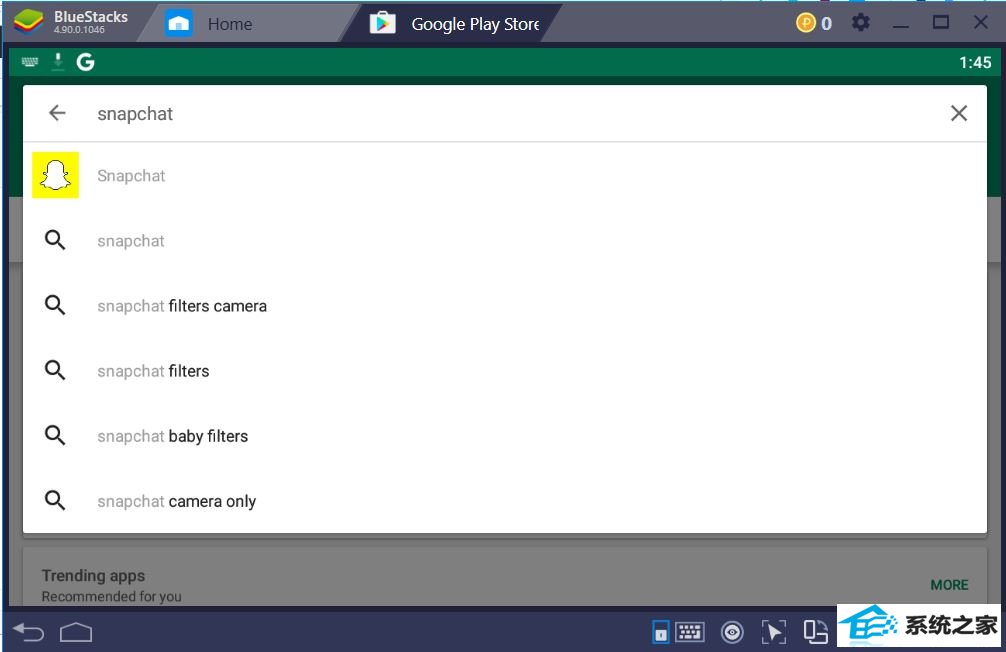The image size is (1006, 652).
Task: Click the keyboard status bar icon
Action: pos(30,62)
